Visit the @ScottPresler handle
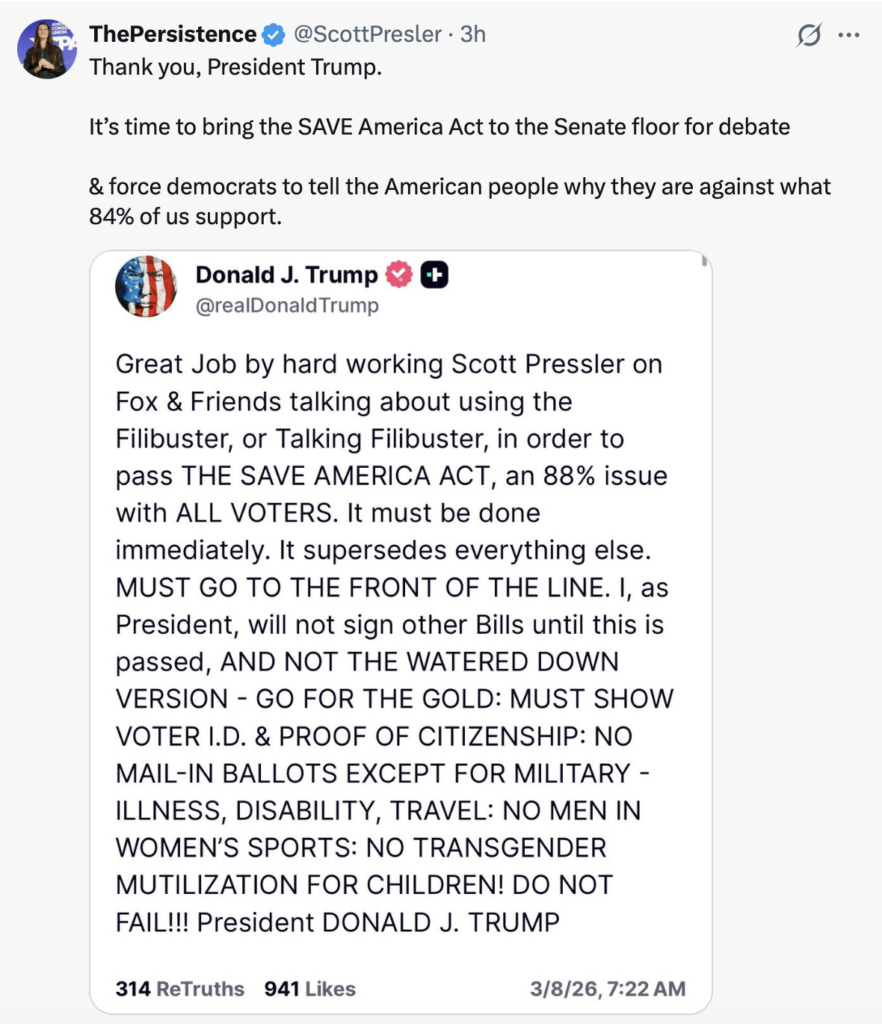The height and width of the screenshot is (1024, 882). (366, 35)
